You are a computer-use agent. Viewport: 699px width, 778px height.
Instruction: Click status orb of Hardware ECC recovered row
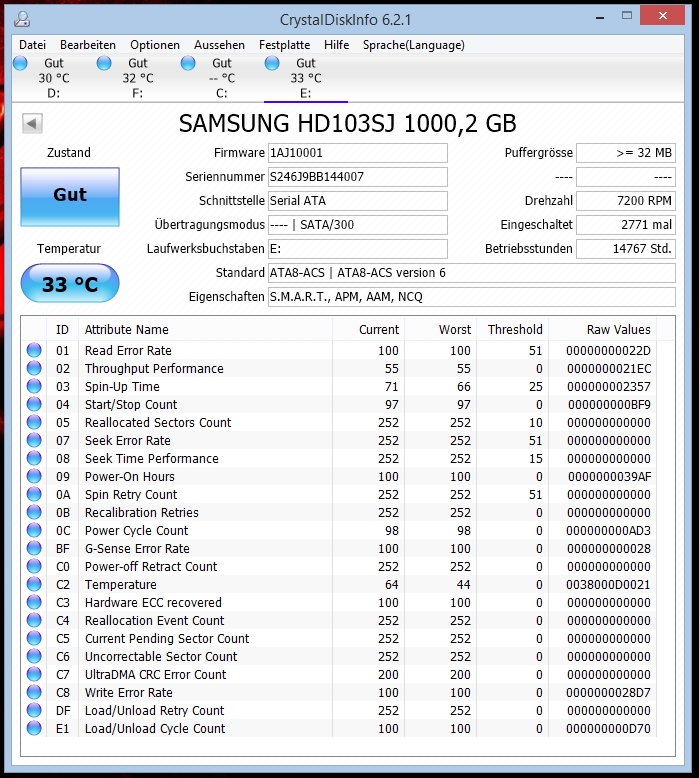coord(34,602)
